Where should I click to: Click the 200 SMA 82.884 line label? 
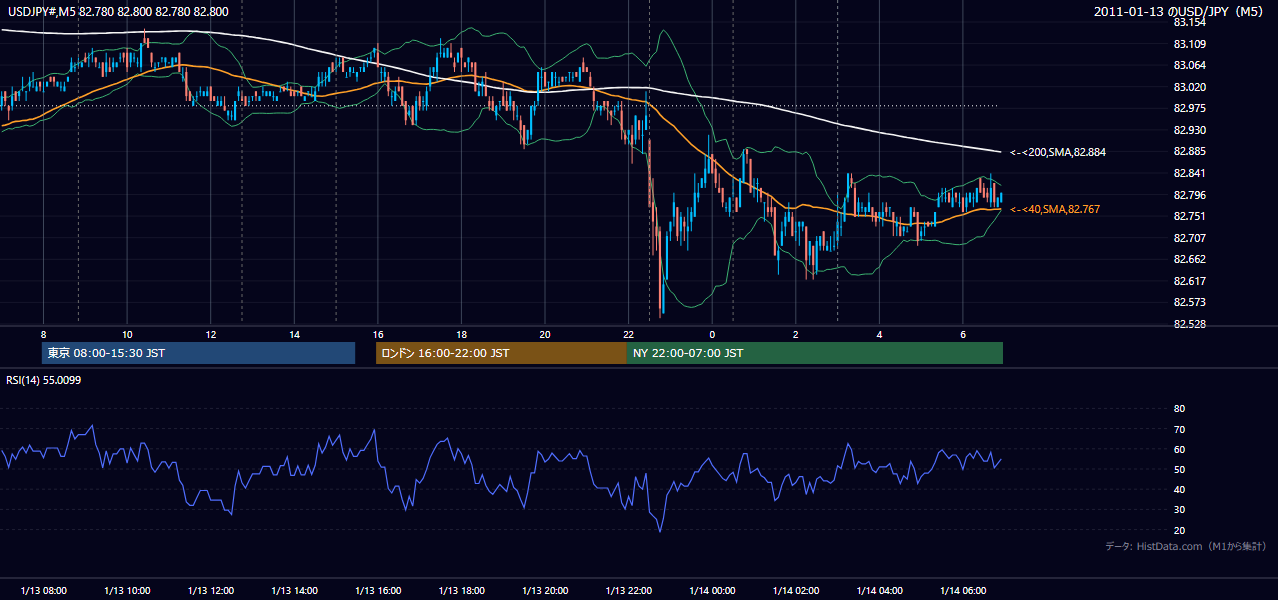pyautogui.click(x=1057, y=152)
